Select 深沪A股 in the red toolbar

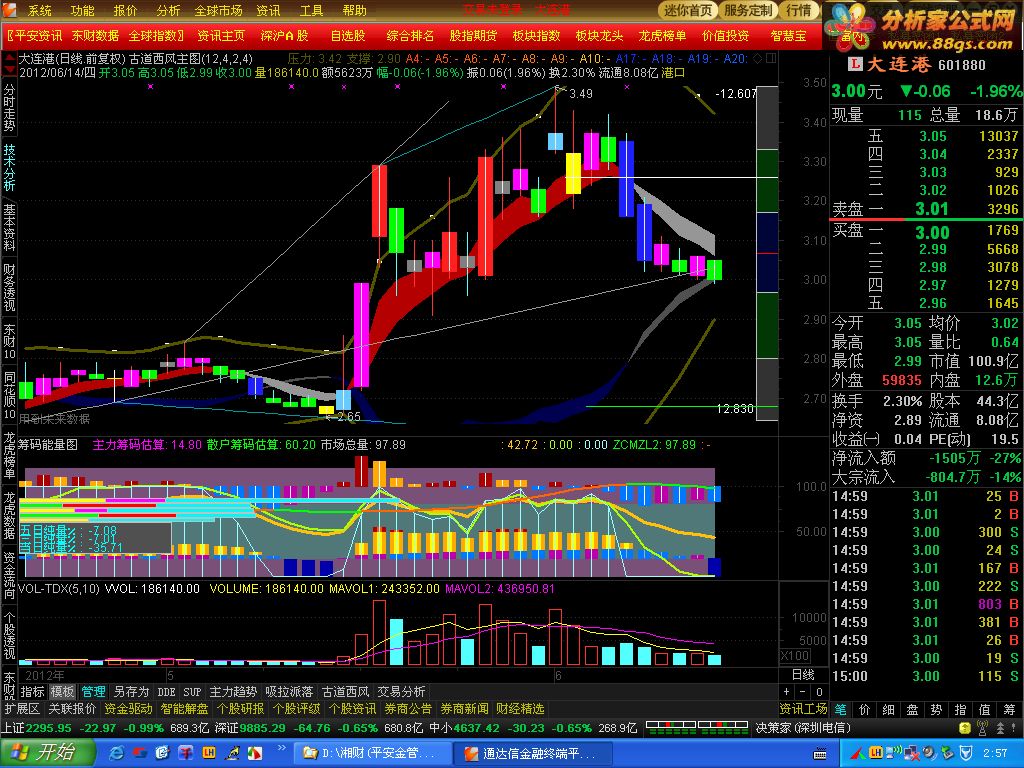coord(284,35)
